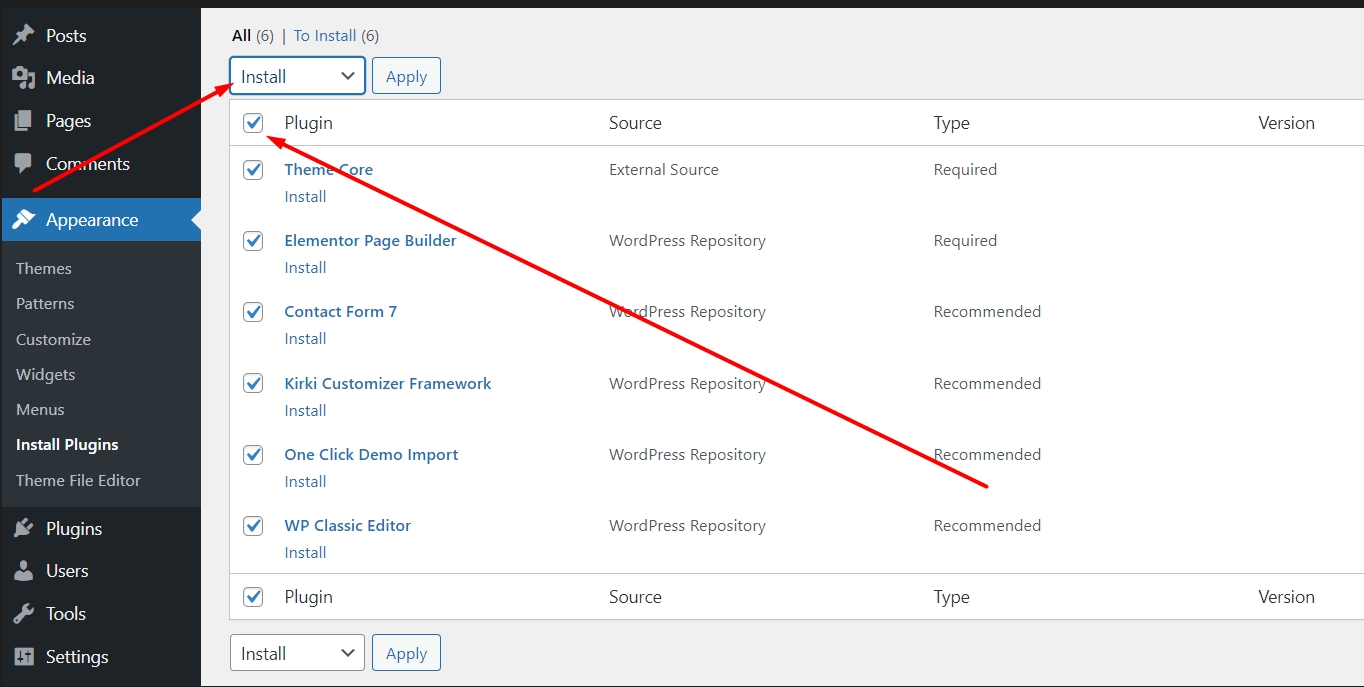Open the top bulk action Install dropdown
This screenshot has width=1364, height=687.
point(297,76)
